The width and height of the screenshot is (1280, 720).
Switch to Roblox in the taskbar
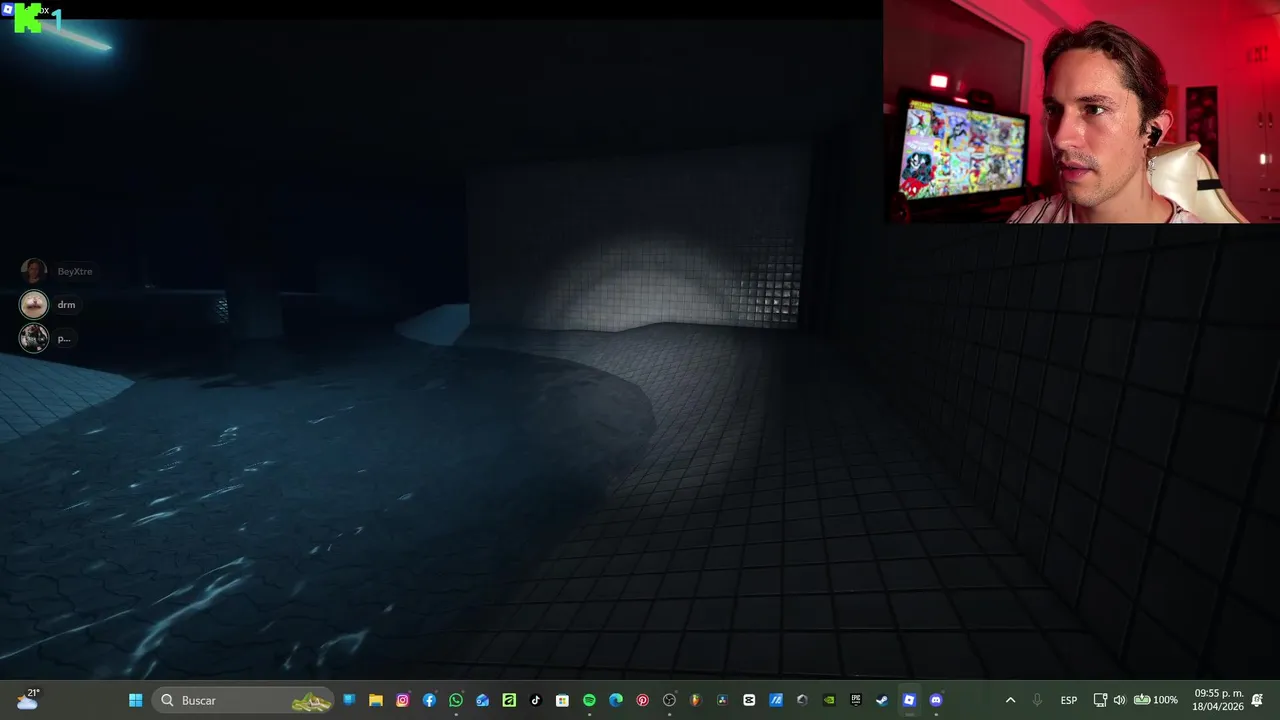point(909,700)
